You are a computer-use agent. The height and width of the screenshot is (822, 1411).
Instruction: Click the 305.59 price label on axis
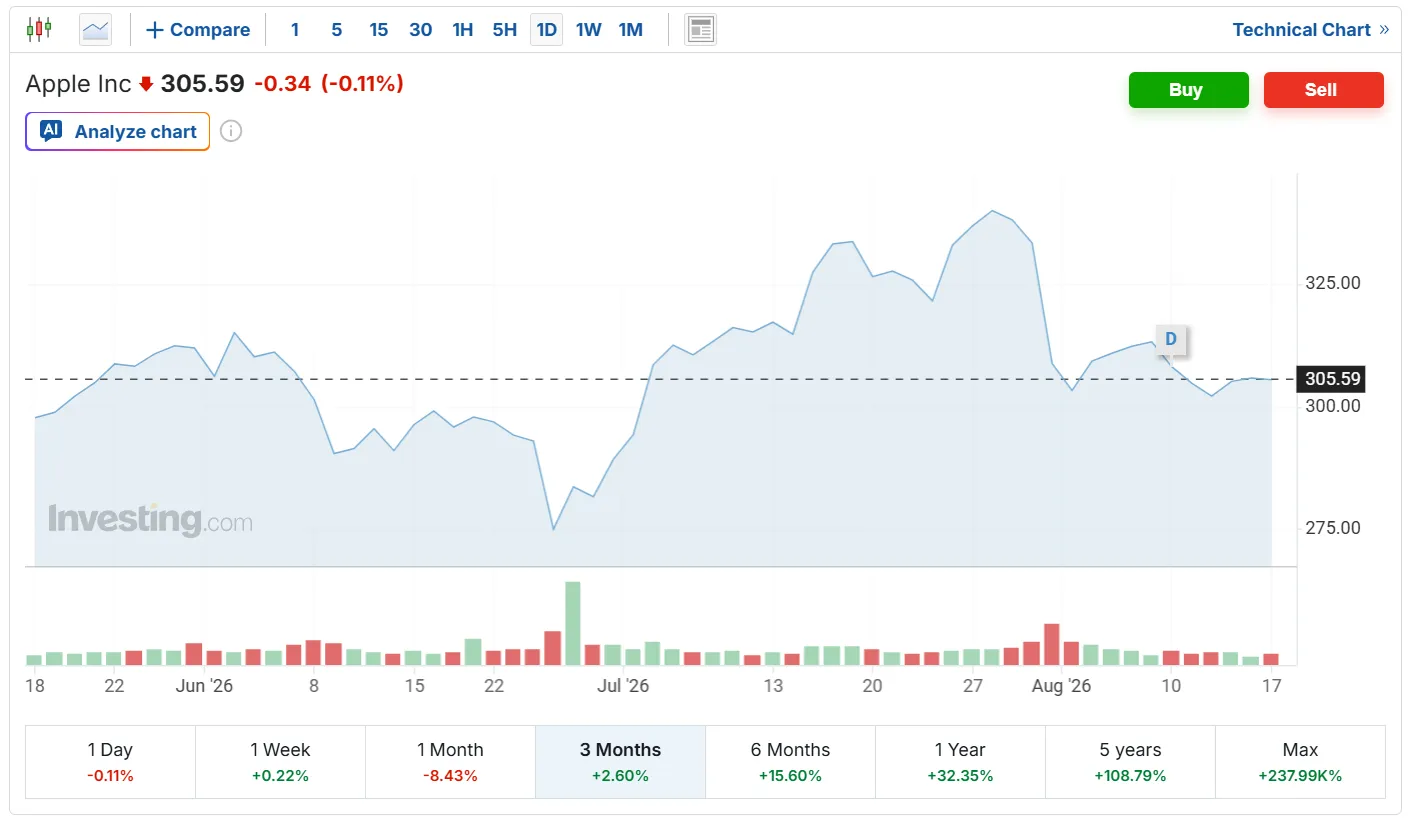[1332, 379]
